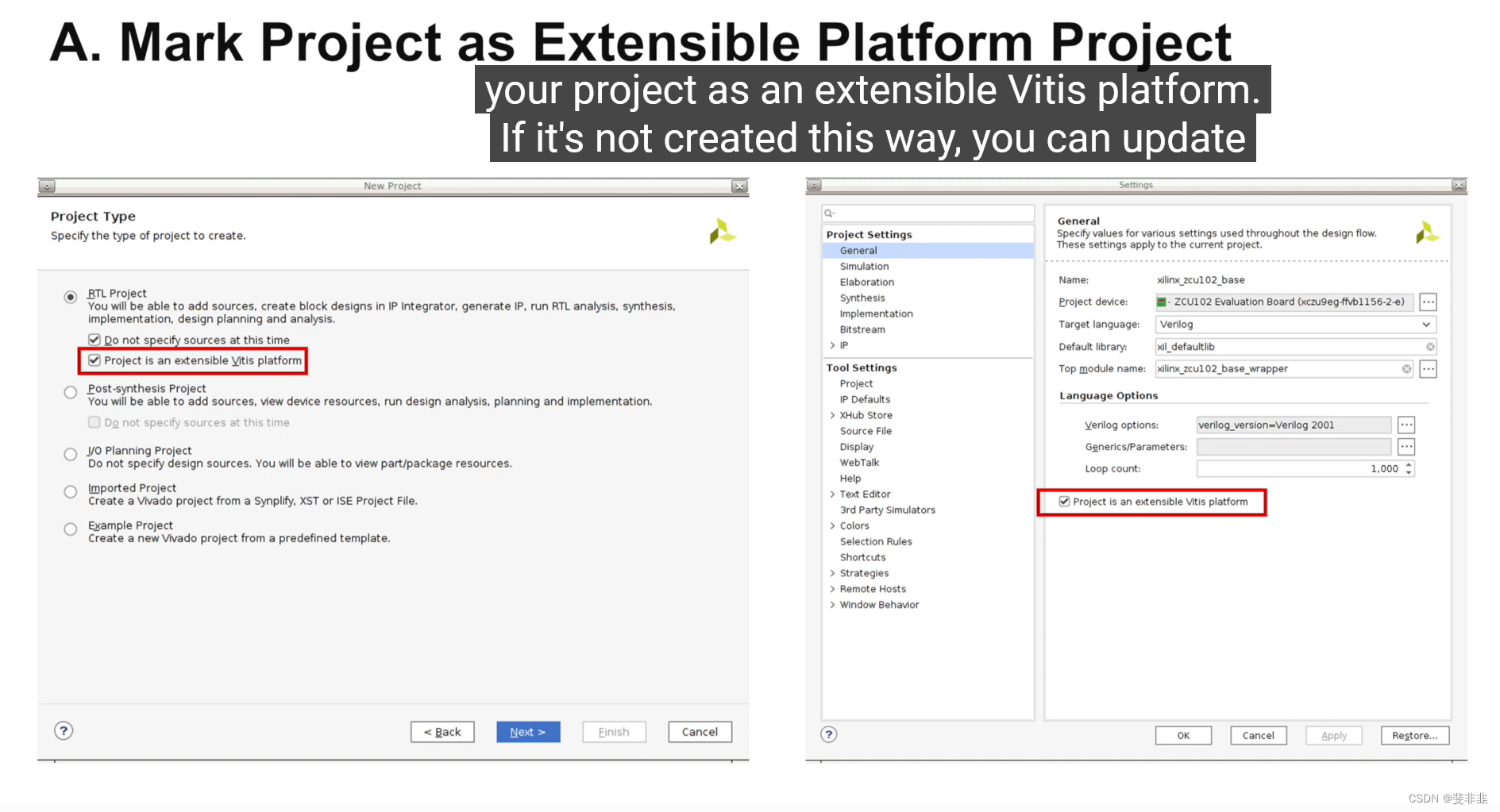Screen dimensions: 1500x812
Task: Open Generics/Parameters ellipsis button
Action: pyautogui.click(x=1406, y=446)
